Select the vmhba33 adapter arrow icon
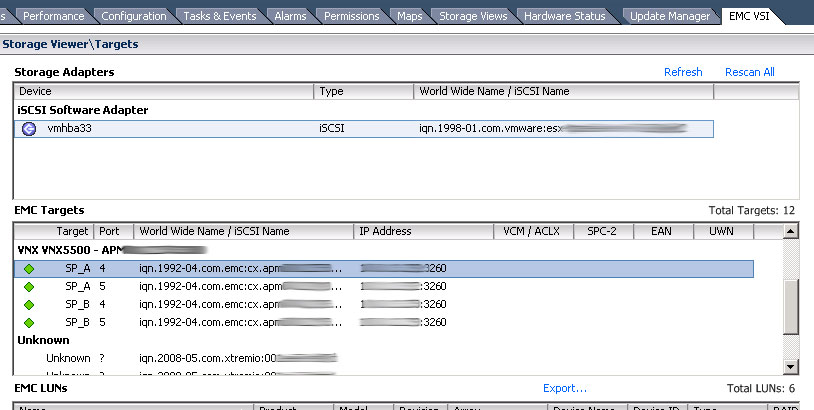The height and width of the screenshot is (410, 814). click(29, 129)
